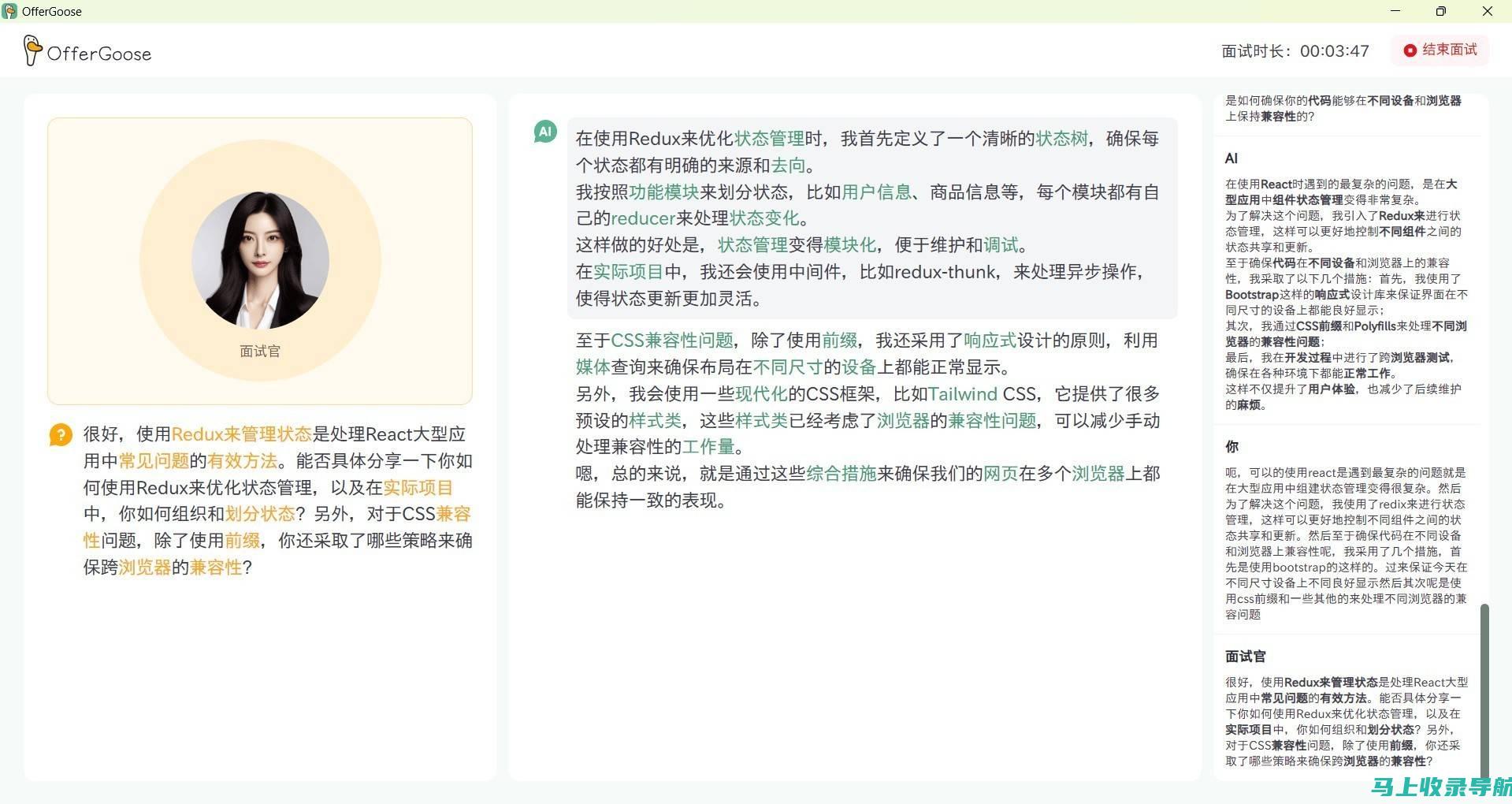1512x804 pixels.
Task: Click the AI heading in transcript panel
Action: (1232, 158)
